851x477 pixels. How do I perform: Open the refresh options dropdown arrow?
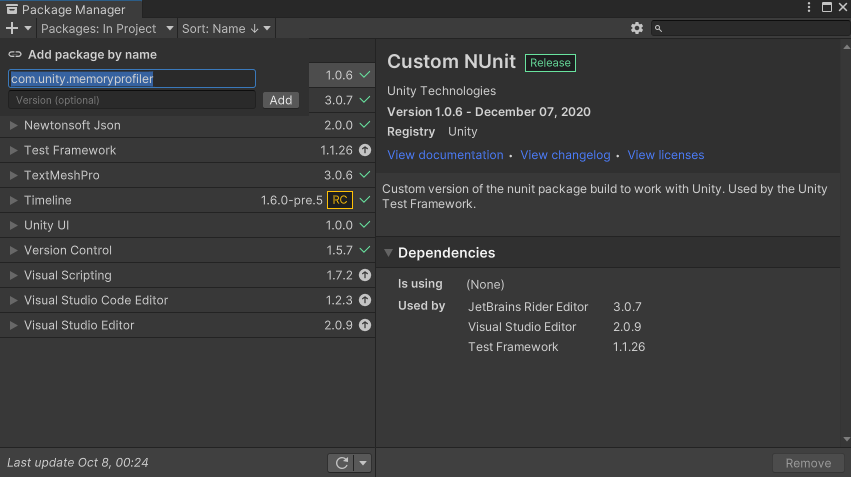pos(363,463)
